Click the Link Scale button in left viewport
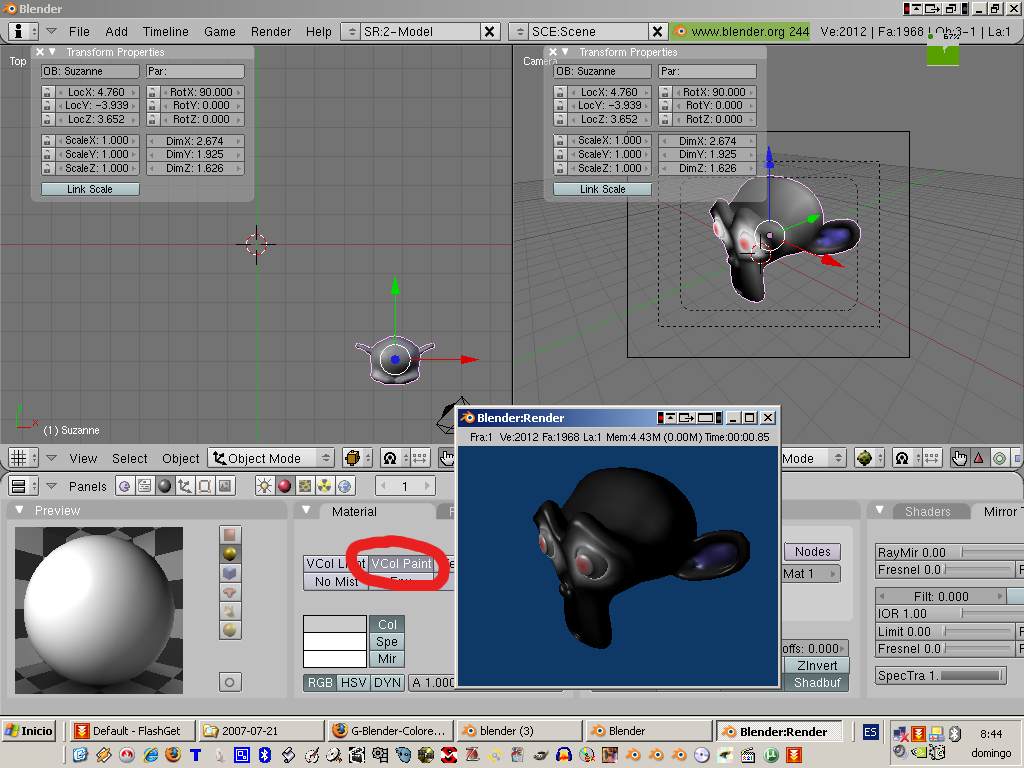Viewport: 1024px width, 768px height. (90, 189)
